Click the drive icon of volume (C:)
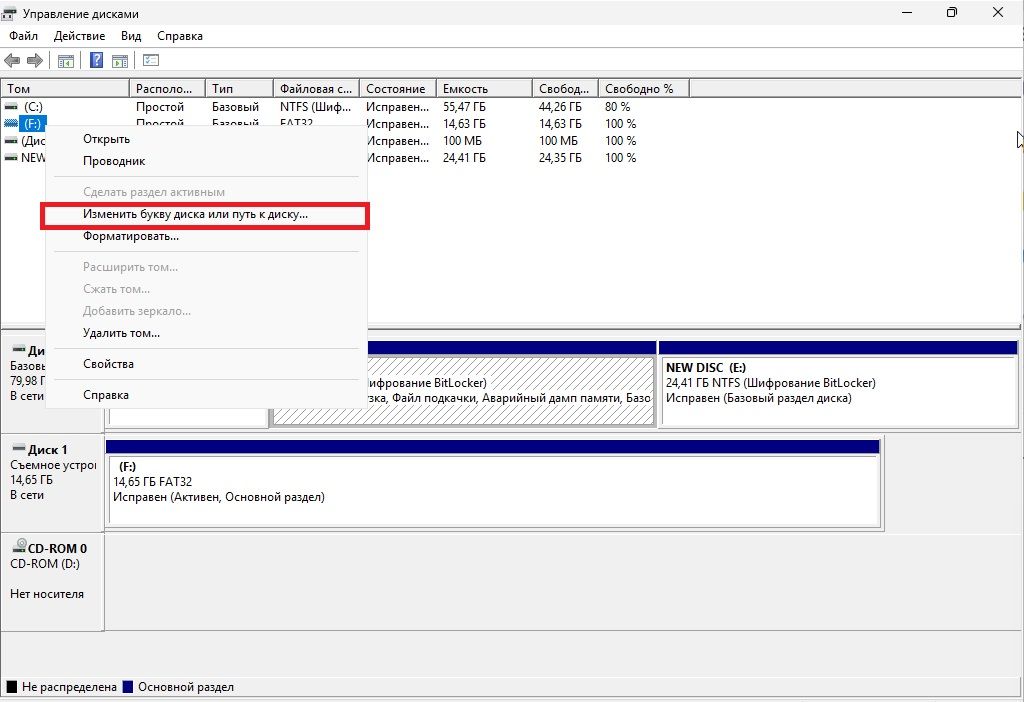The height and width of the screenshot is (702, 1024). pyautogui.click(x=11, y=106)
